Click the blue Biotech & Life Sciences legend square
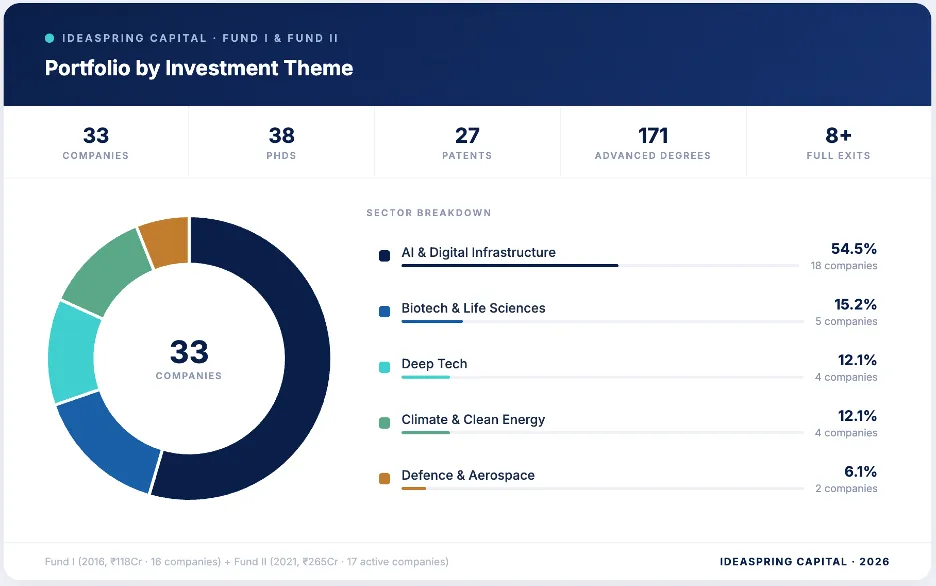This screenshot has height=586, width=936. point(384,311)
